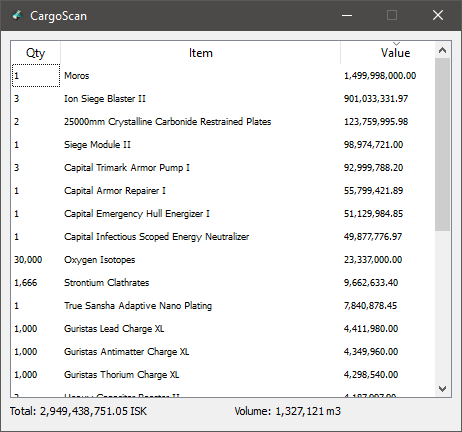Click the value 4,411,980.00
The height and width of the screenshot is (432, 462).
pos(371,329)
